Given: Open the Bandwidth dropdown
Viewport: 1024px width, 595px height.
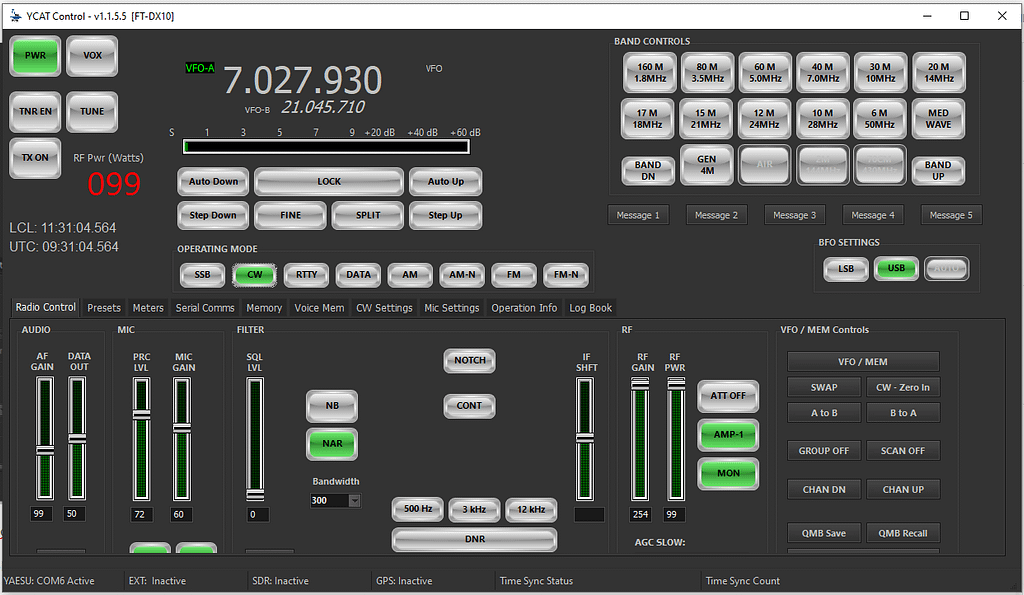Looking at the screenshot, I should 355,501.
